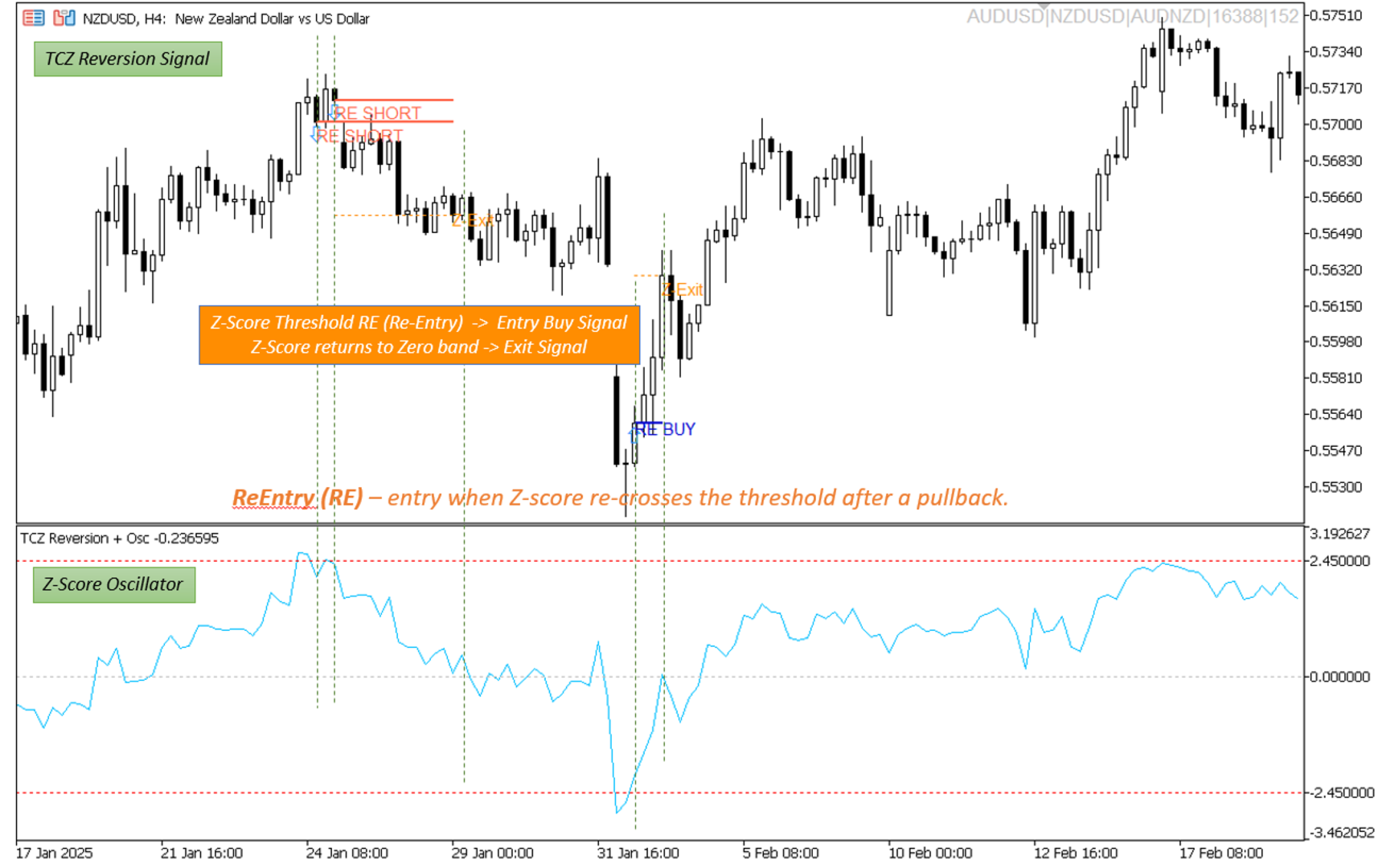Click the TCZ Reversion + Osc -0.236595 label
Image resolution: width=1386 pixels, height=868 pixels.
click(x=119, y=538)
